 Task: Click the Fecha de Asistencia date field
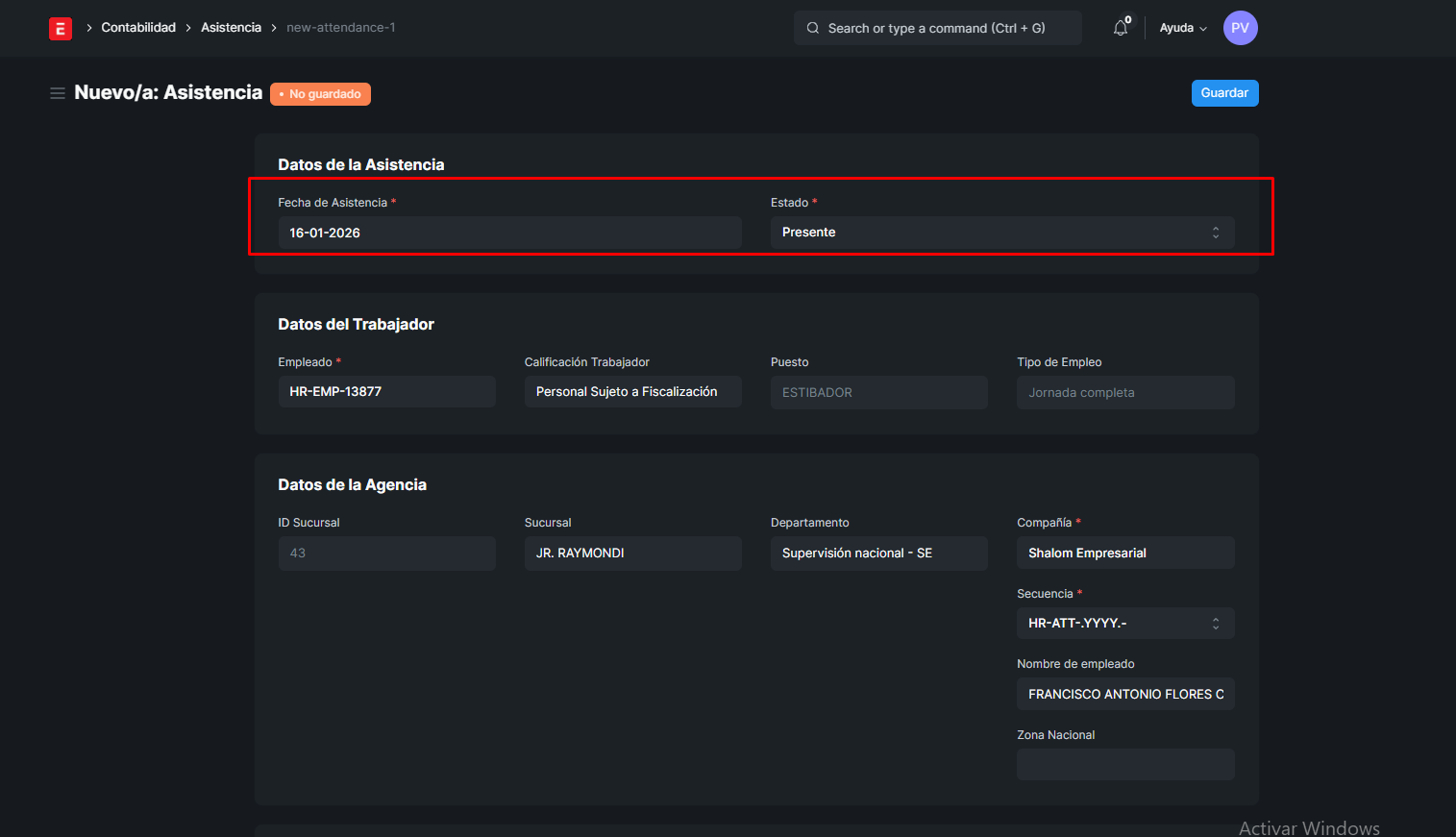[x=509, y=233]
